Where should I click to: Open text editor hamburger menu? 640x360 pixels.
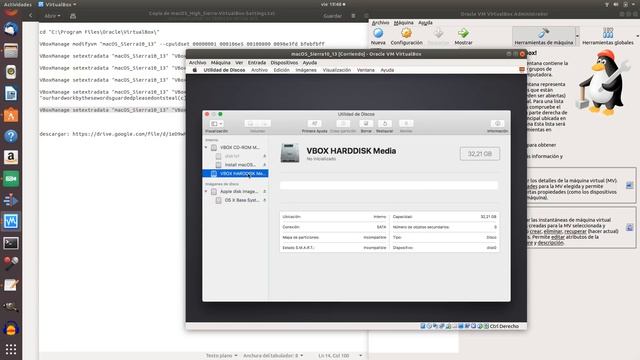(353, 16)
